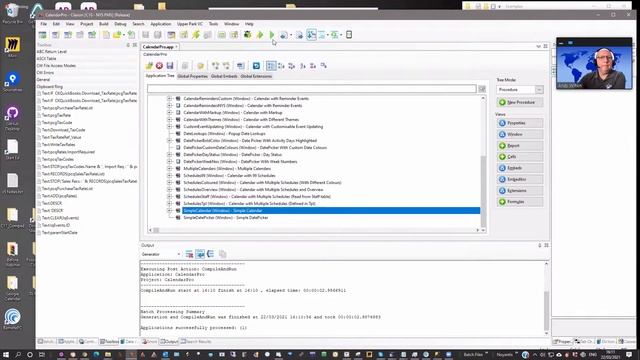
Task: Click the phone-shaped icon at the main toolbar's end
Action: point(349,35)
